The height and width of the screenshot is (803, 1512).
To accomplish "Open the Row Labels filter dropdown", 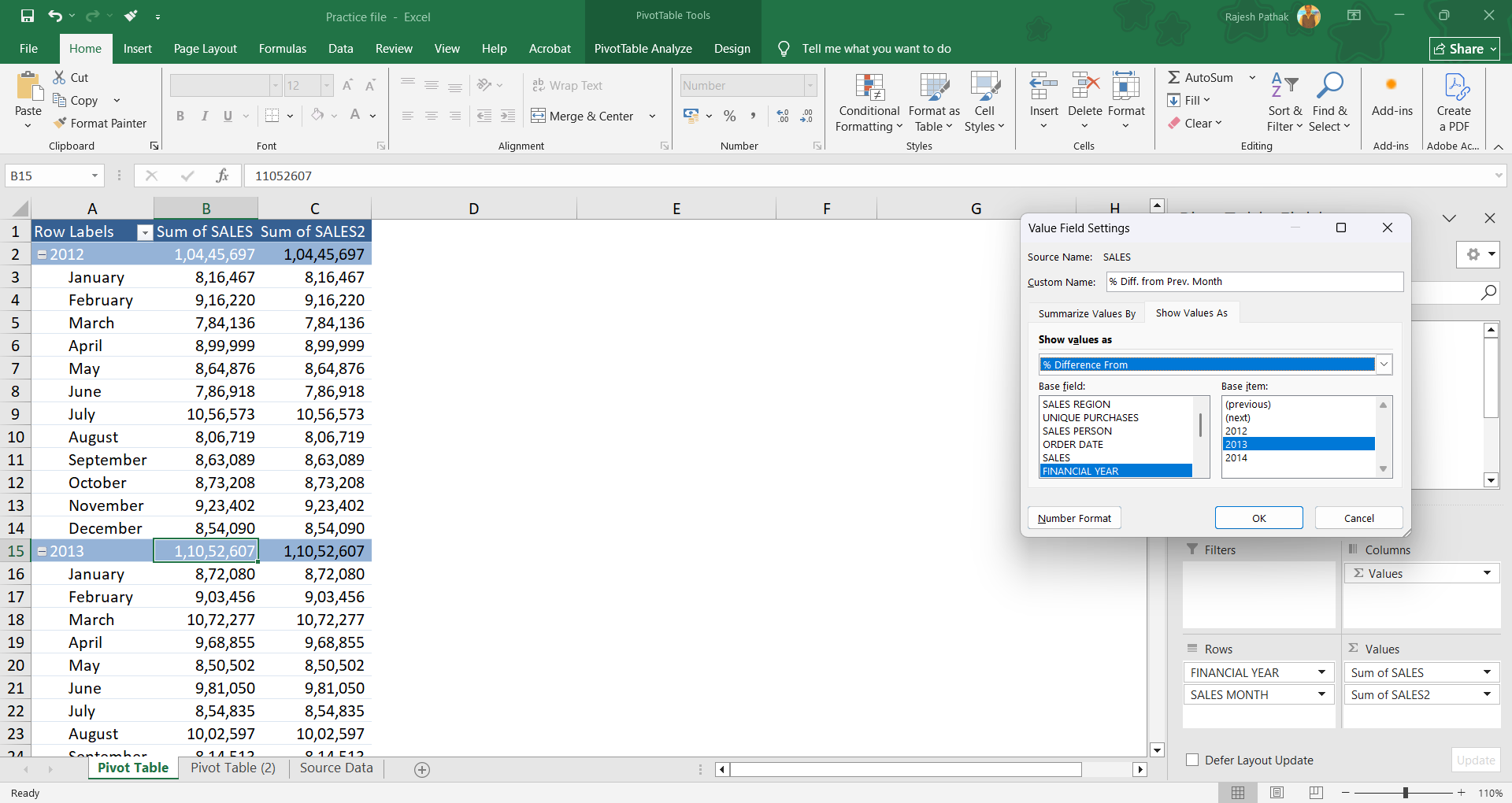I will 144,232.
